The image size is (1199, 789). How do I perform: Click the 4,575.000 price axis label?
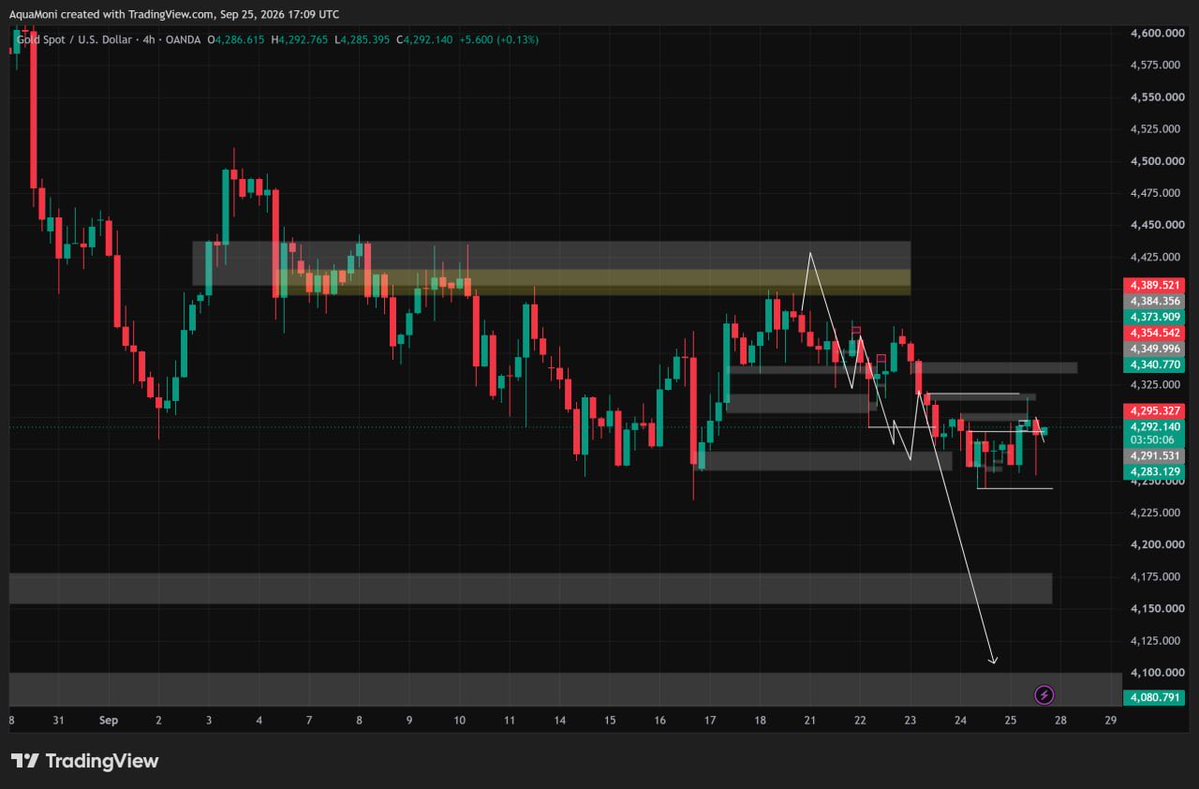(x=1157, y=65)
